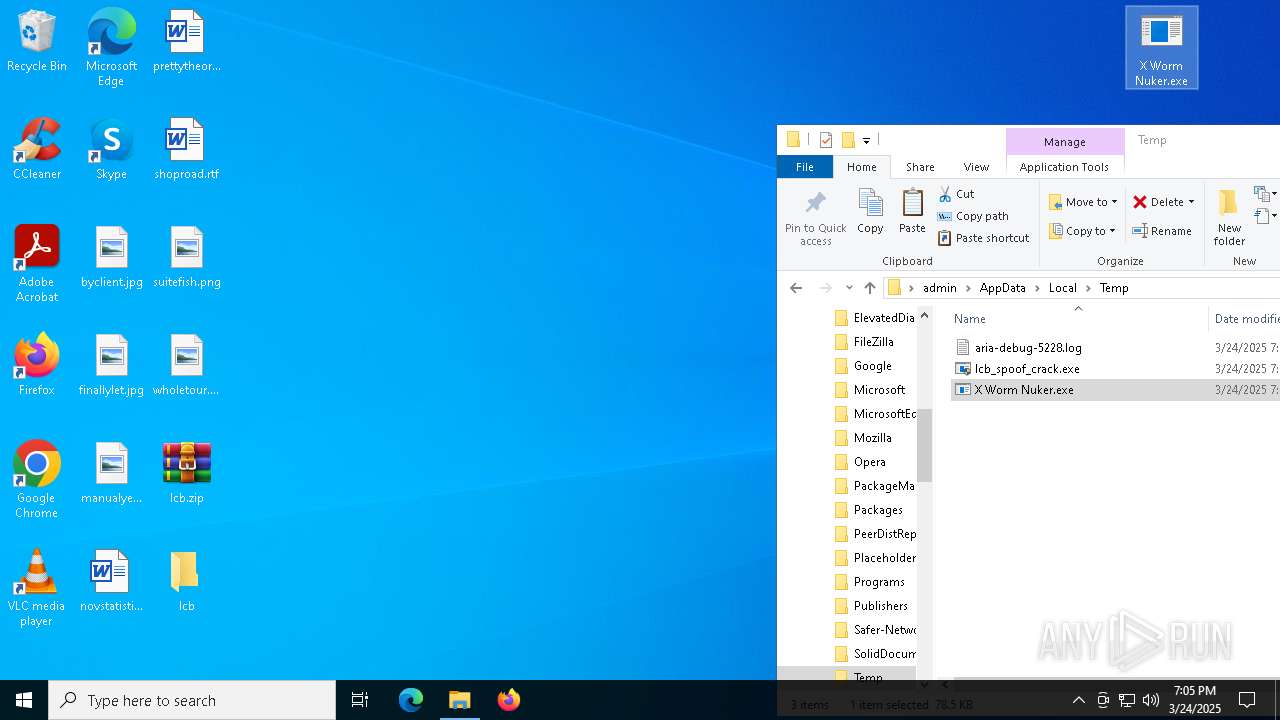Select the VLC media player desktop icon
The height and width of the screenshot is (720, 1280).
pos(37,588)
